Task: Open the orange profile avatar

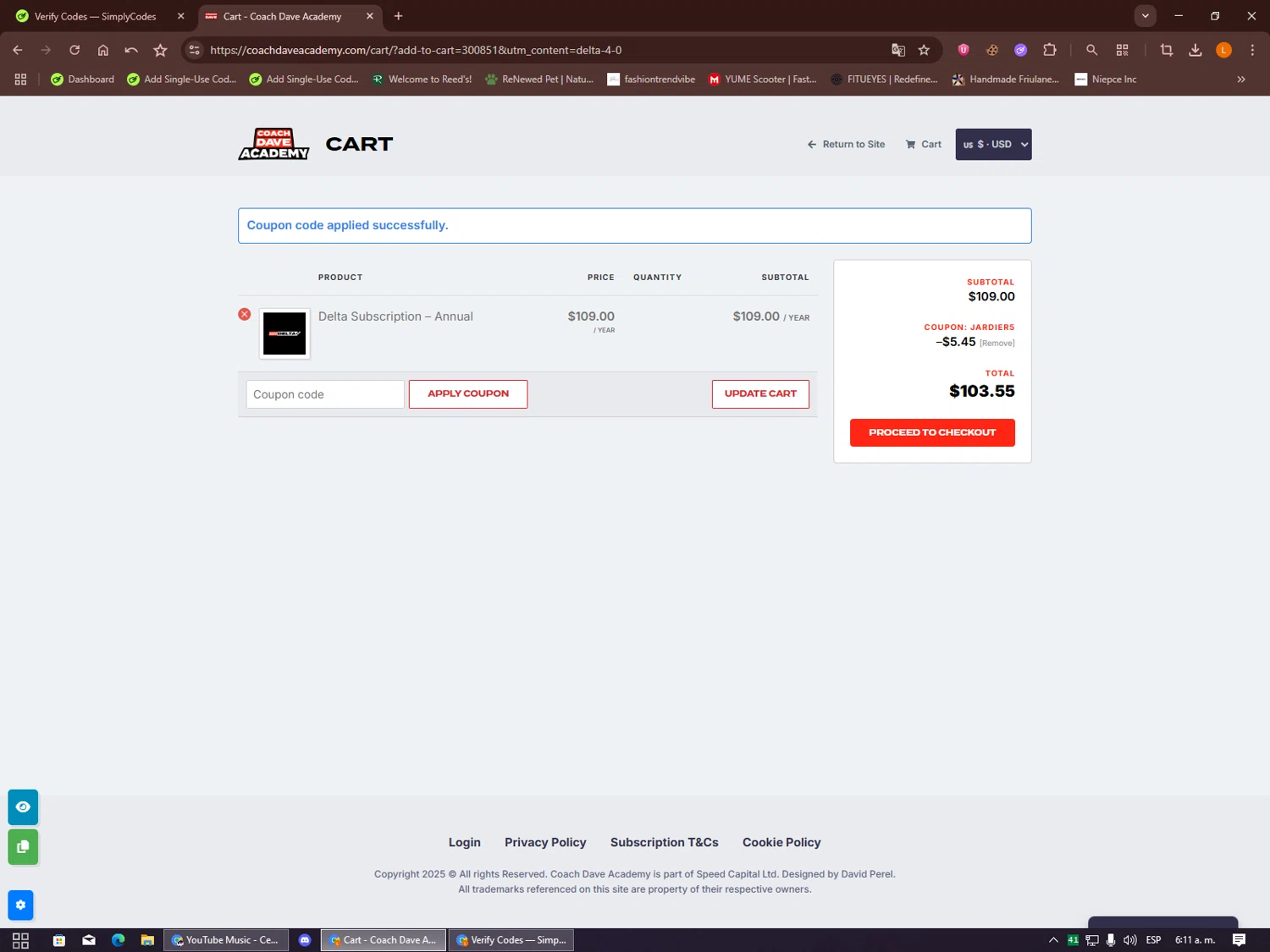Action: click(x=1223, y=50)
